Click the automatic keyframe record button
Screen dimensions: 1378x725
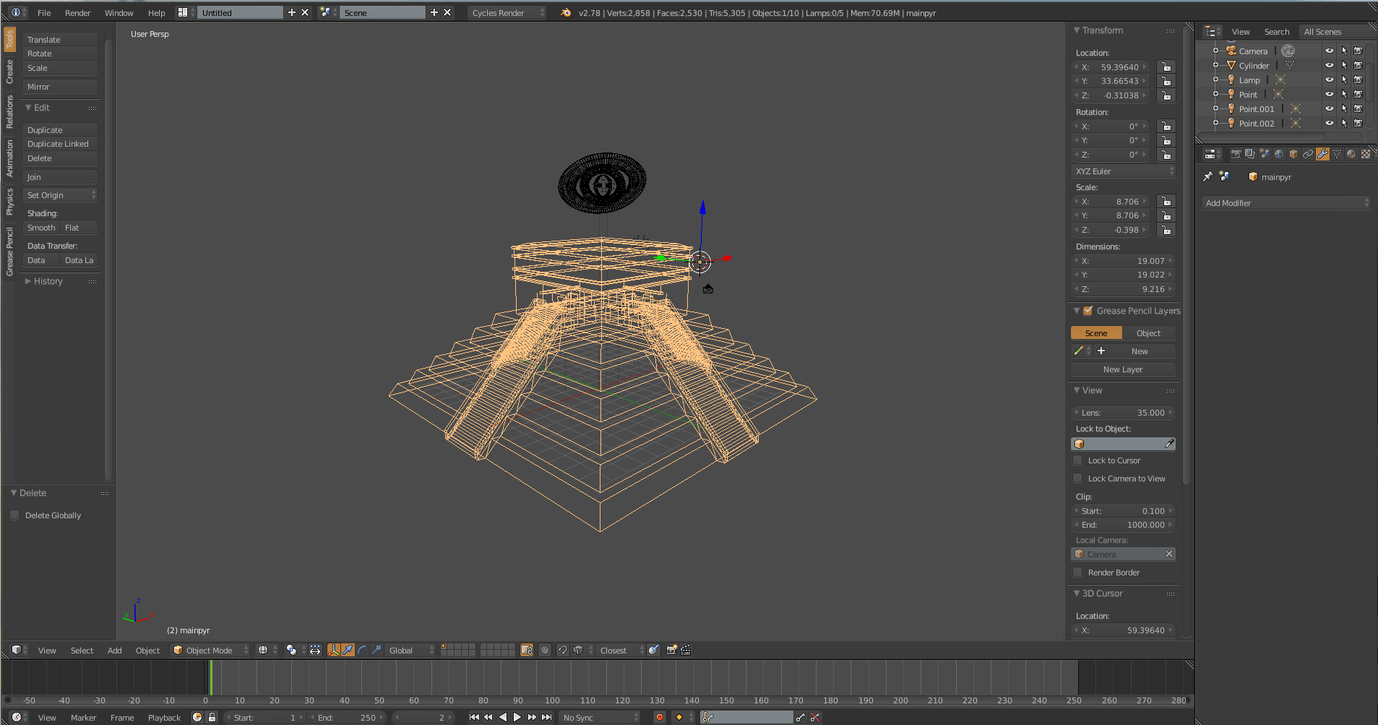click(x=659, y=717)
